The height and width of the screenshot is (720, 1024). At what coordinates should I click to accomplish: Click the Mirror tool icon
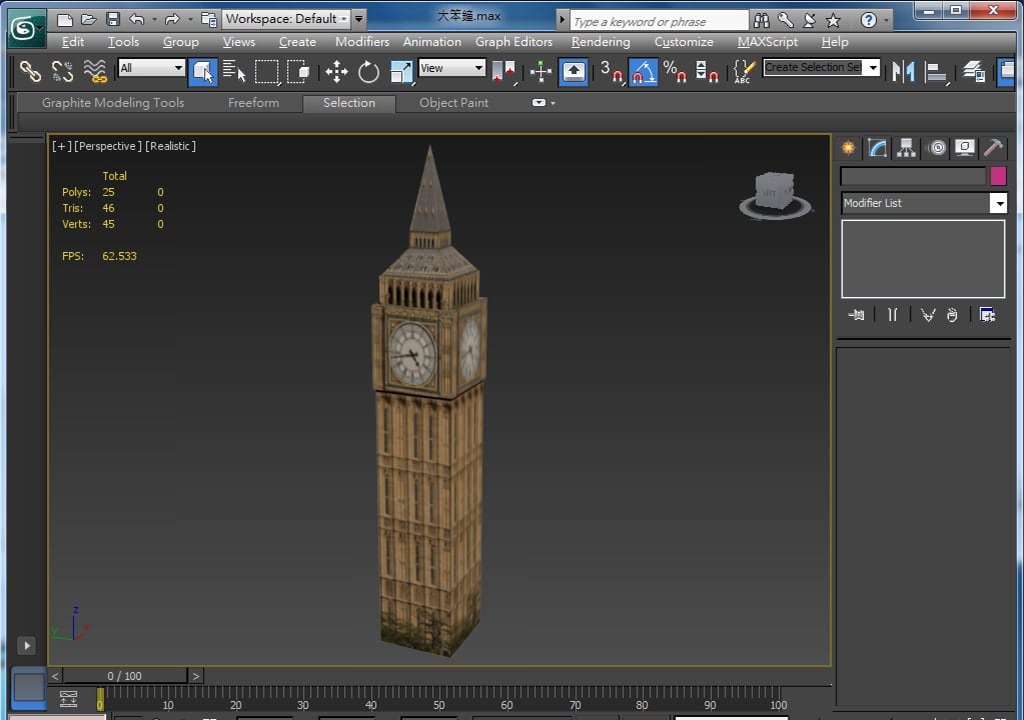pyautogui.click(x=904, y=71)
